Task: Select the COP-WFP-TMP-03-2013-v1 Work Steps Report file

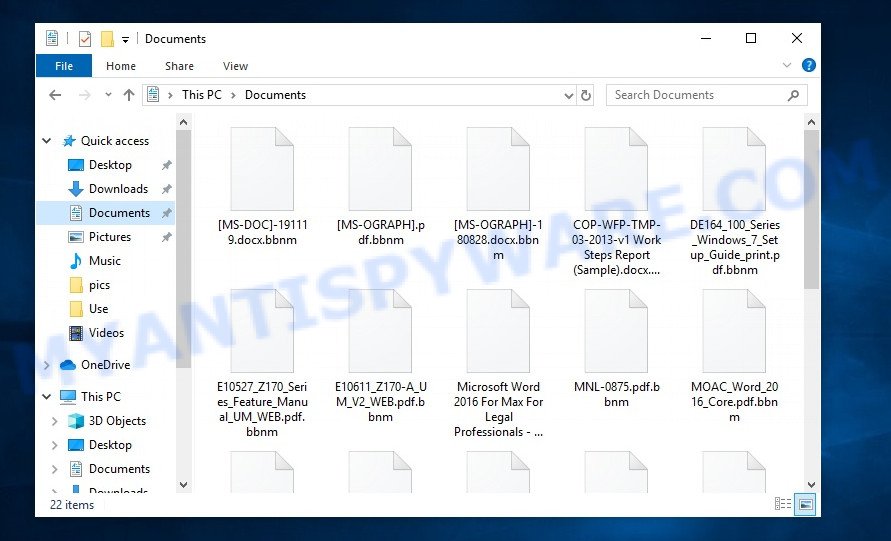Action: (x=617, y=202)
